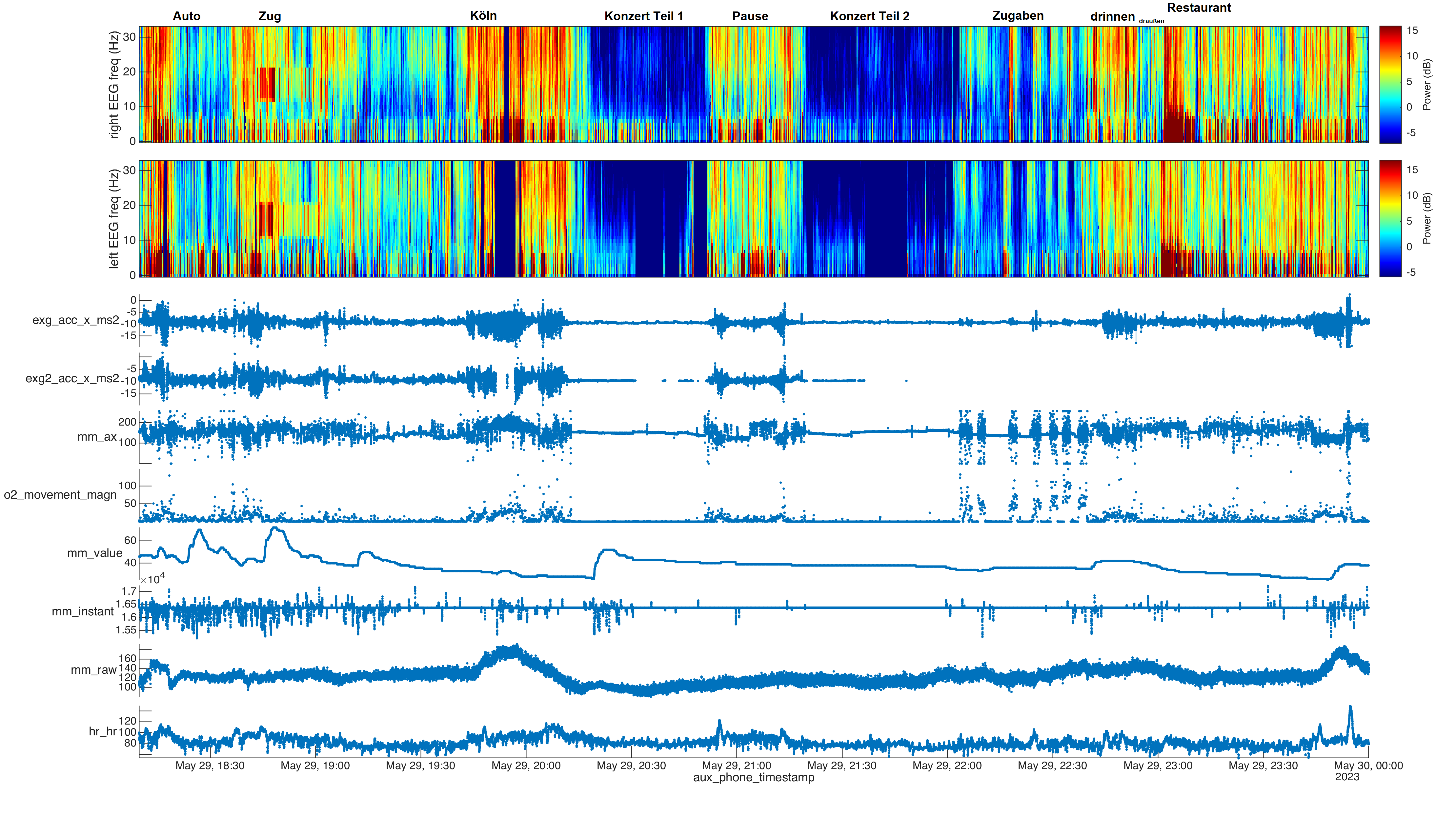Click the 'right EEG freq (Hz)' axis label
Viewport: 1456px width, 817px height.
[x=114, y=85]
